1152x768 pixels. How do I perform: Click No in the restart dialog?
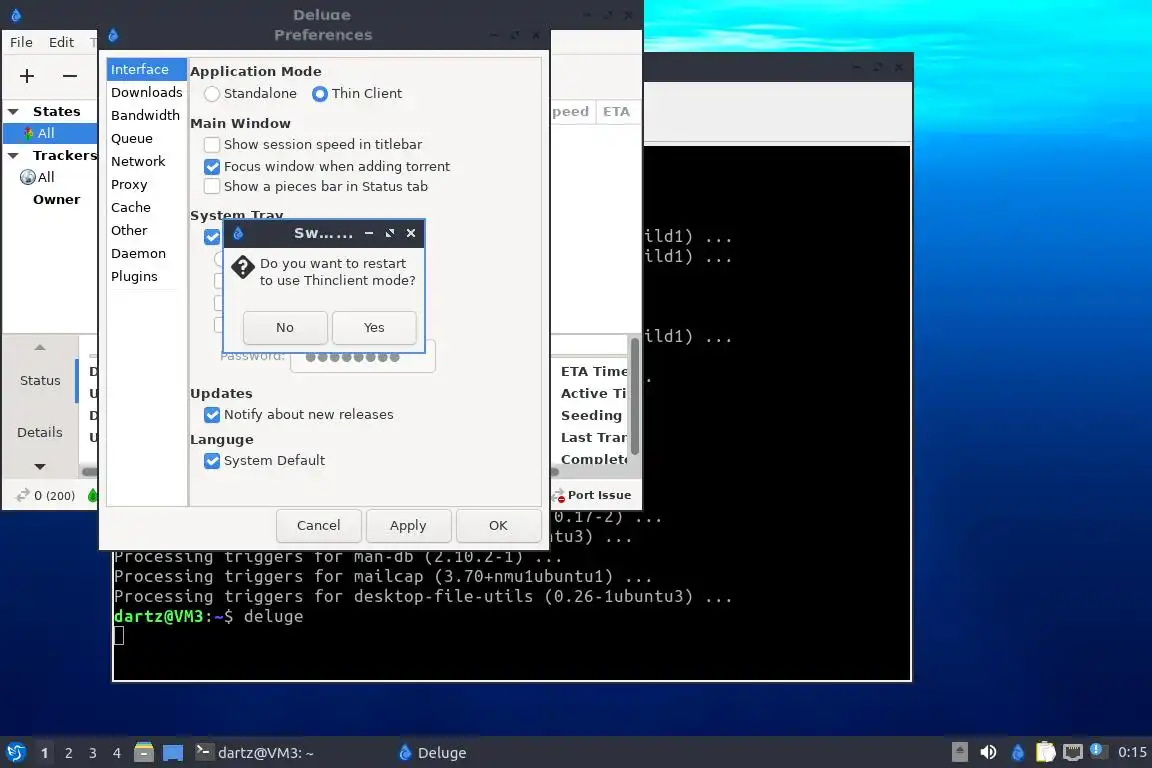(x=285, y=328)
